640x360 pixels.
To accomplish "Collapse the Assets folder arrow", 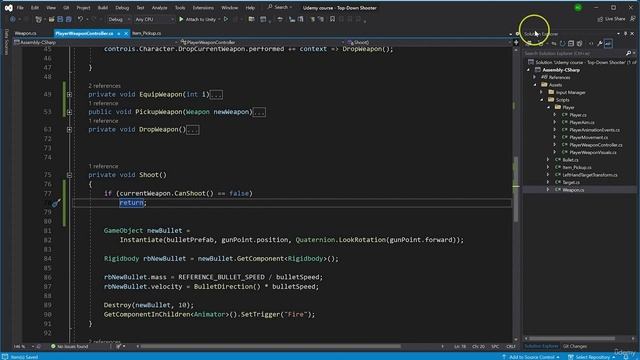I will 535,85.
